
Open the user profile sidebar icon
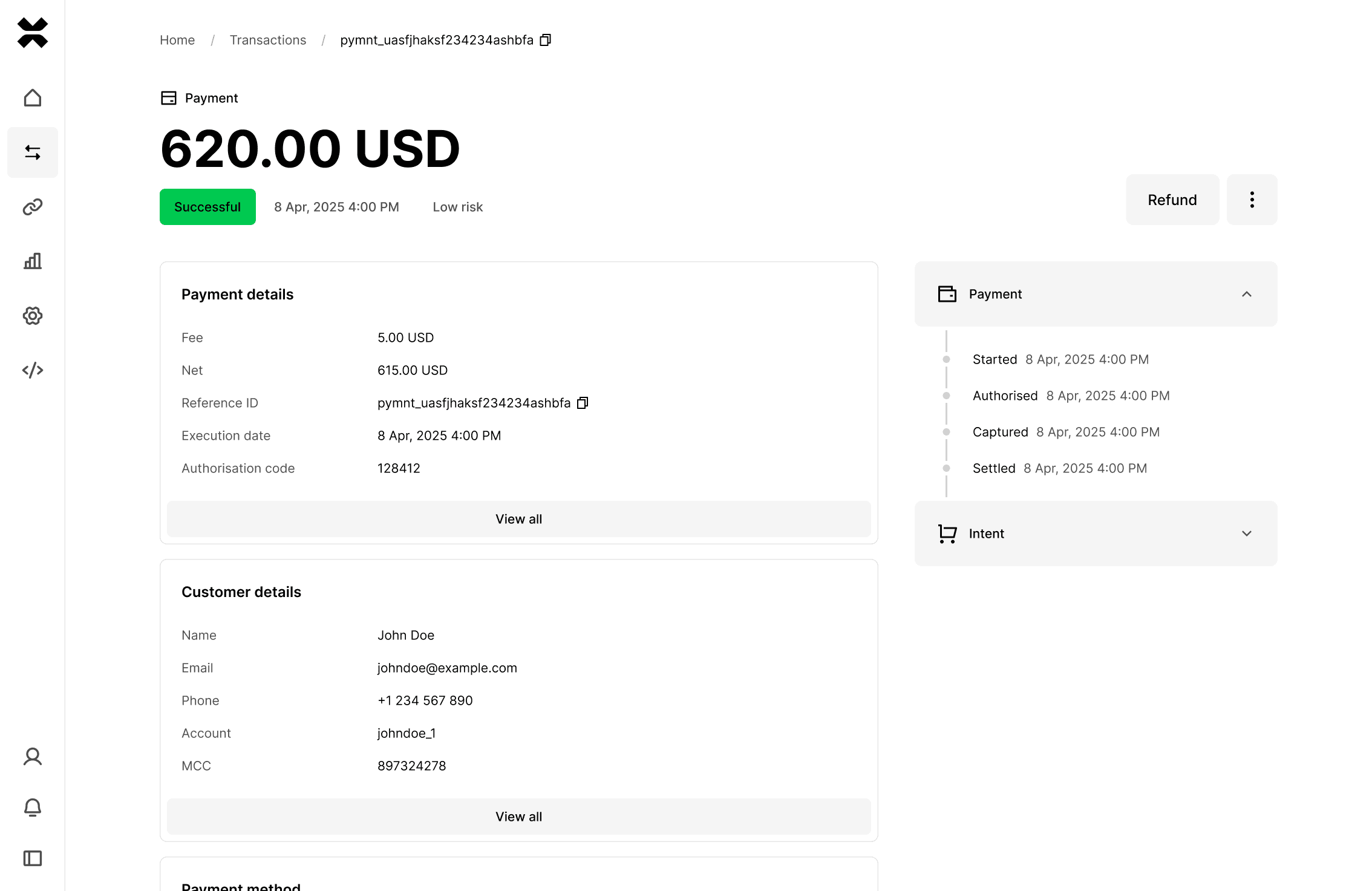click(x=33, y=757)
